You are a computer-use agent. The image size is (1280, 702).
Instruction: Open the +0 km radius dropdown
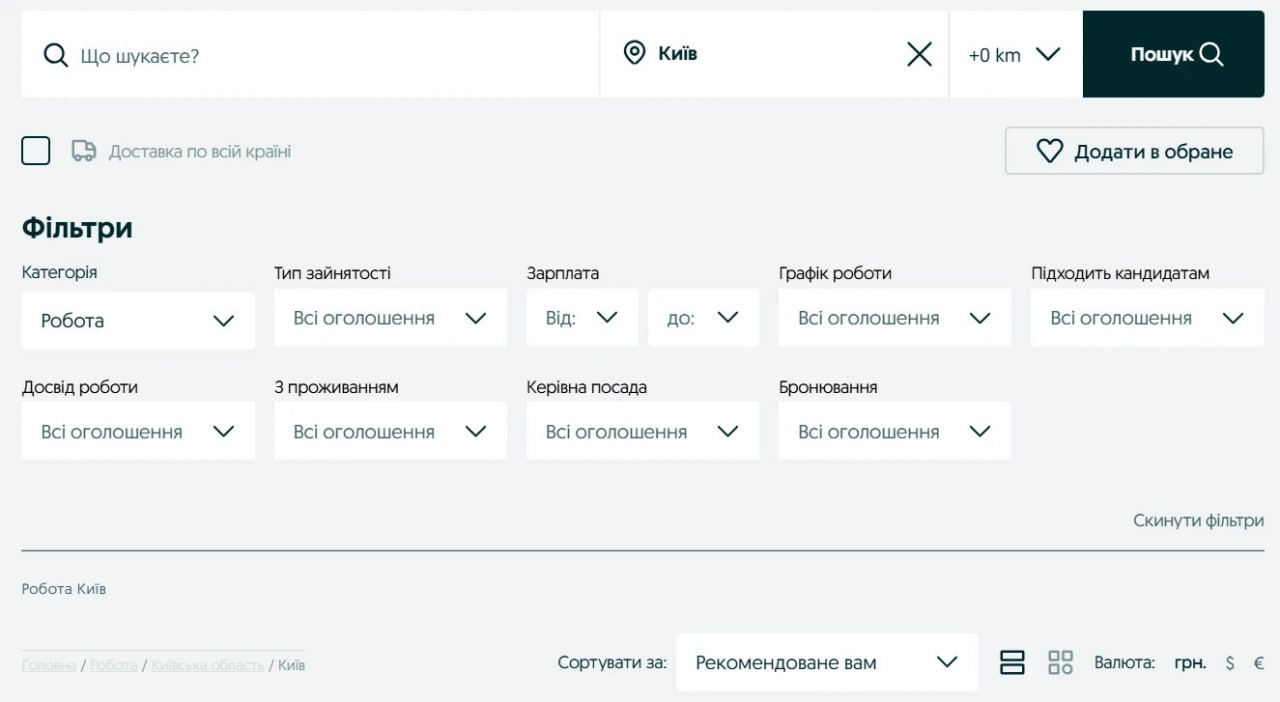click(1015, 54)
